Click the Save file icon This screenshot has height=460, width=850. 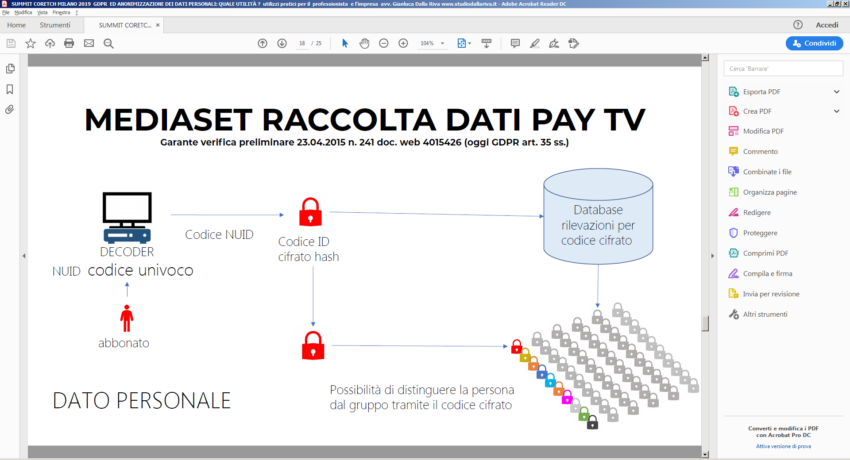point(11,43)
